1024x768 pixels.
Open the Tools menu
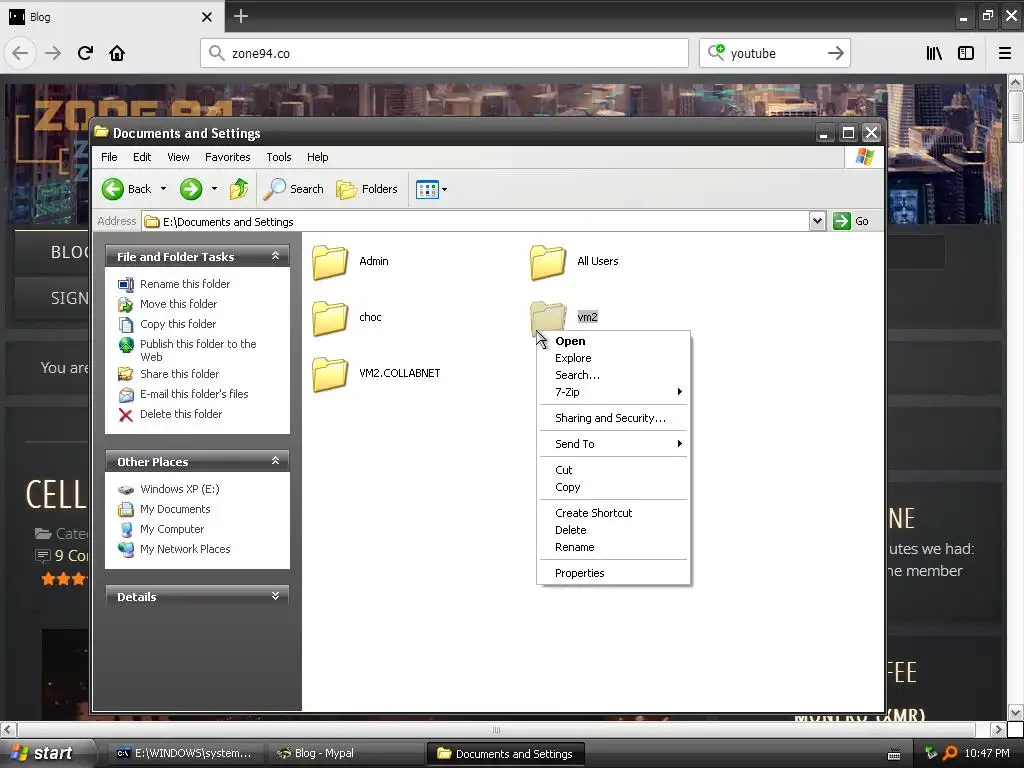click(x=279, y=157)
